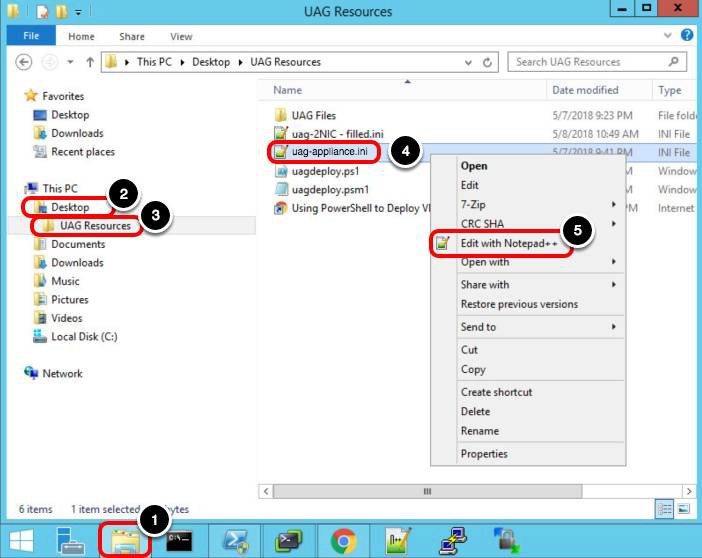Viewport: 702px width, 558px height.
Task: Open the terminal-screens taskbar icon next to Chrome
Action: pos(289,541)
